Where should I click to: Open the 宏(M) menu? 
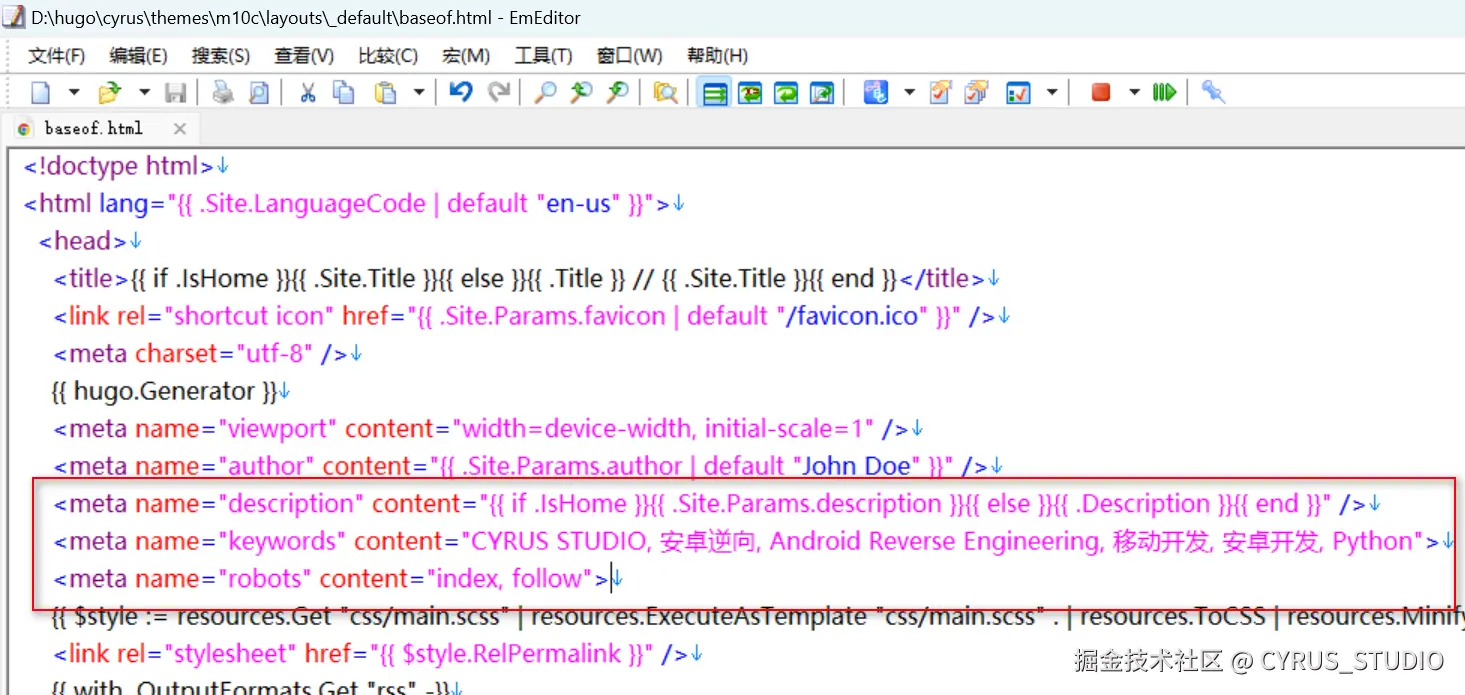[x=466, y=56]
